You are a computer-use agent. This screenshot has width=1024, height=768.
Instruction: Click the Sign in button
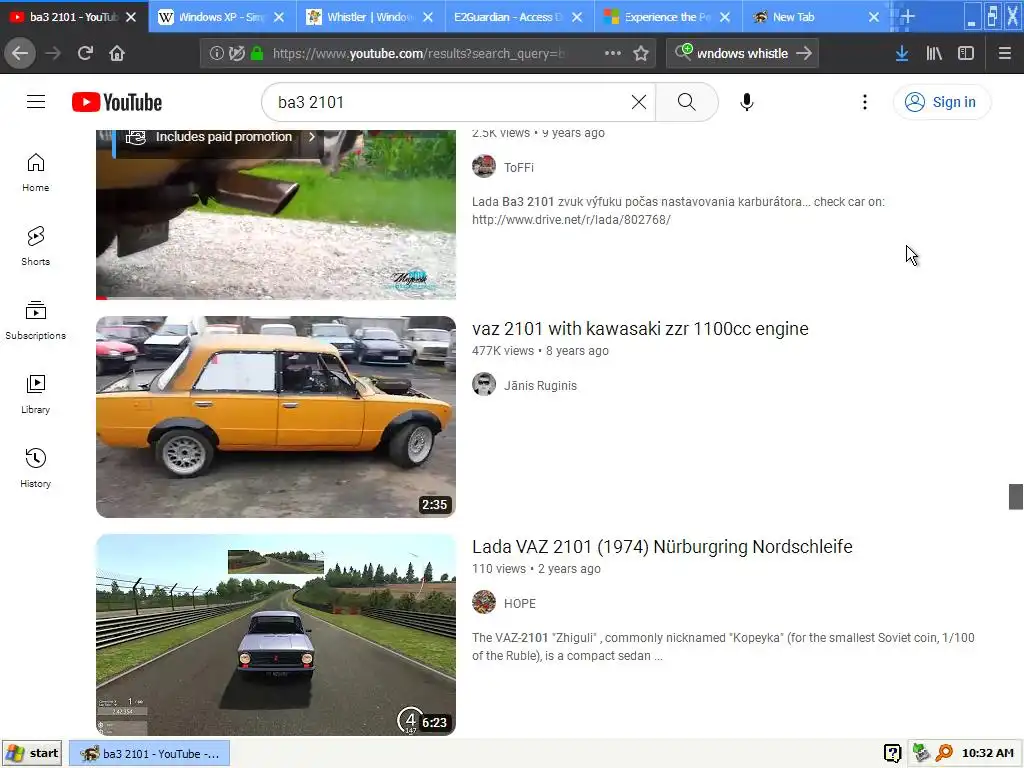(x=941, y=102)
